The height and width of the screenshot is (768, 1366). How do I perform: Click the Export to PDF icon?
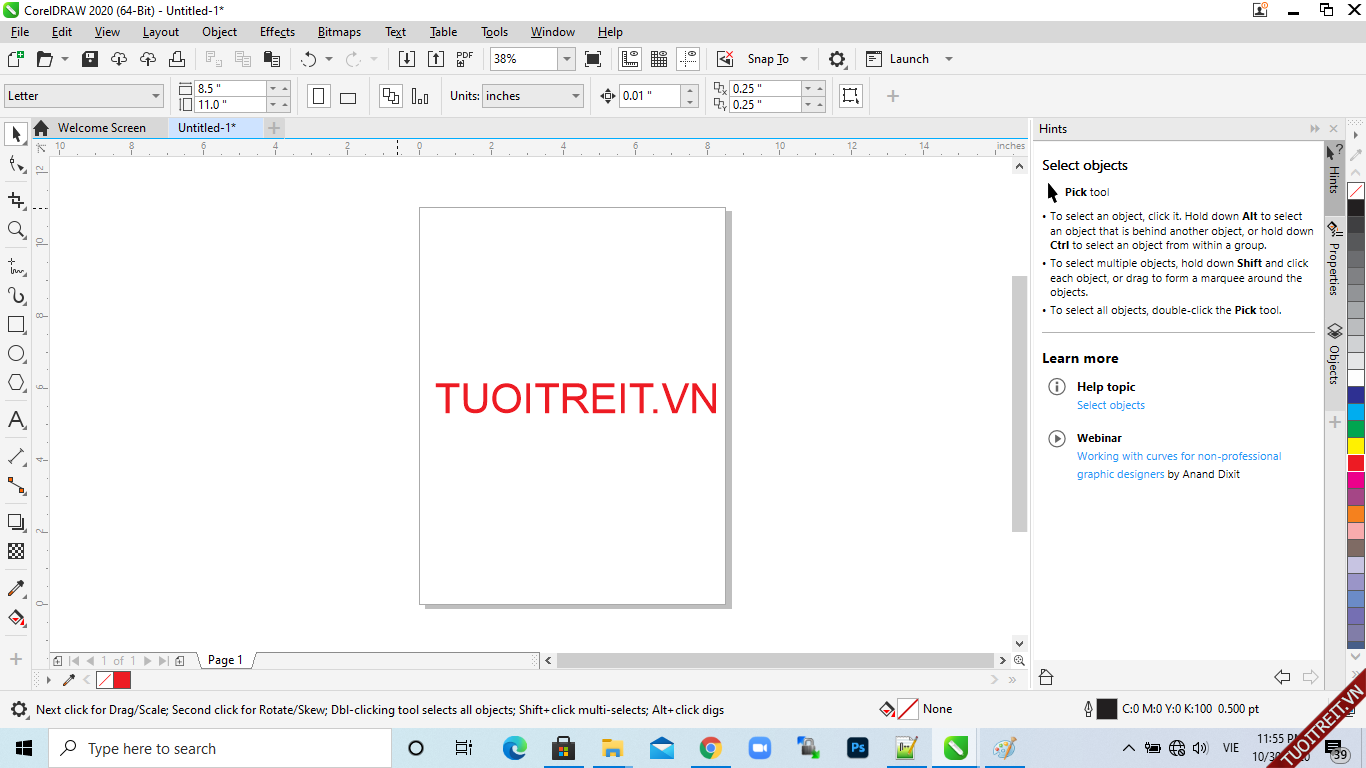click(x=465, y=59)
